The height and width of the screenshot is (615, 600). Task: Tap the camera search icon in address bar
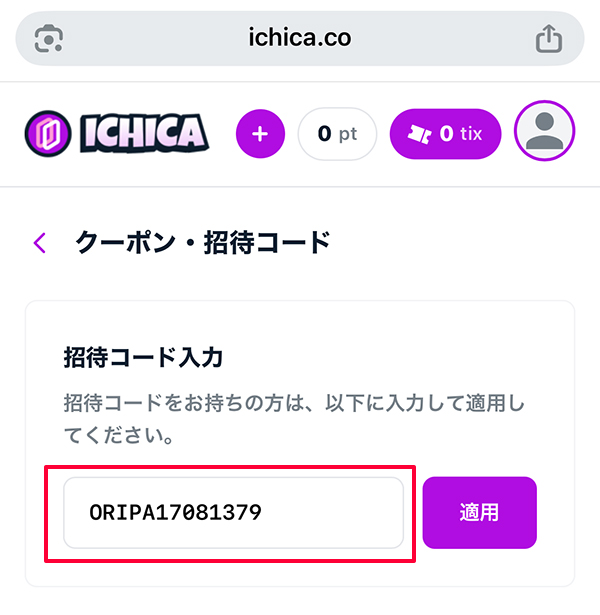point(49,39)
